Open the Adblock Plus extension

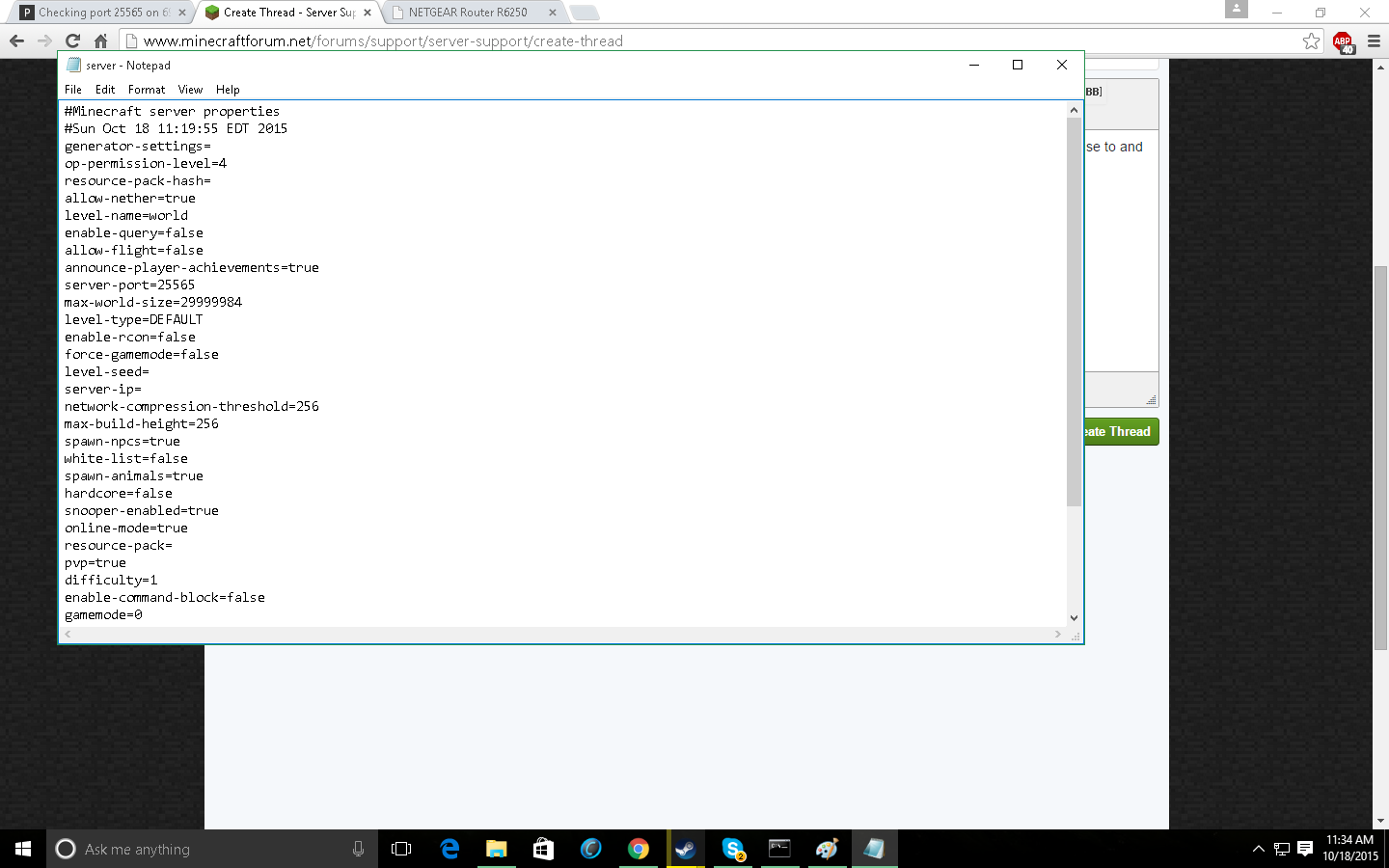(1343, 41)
